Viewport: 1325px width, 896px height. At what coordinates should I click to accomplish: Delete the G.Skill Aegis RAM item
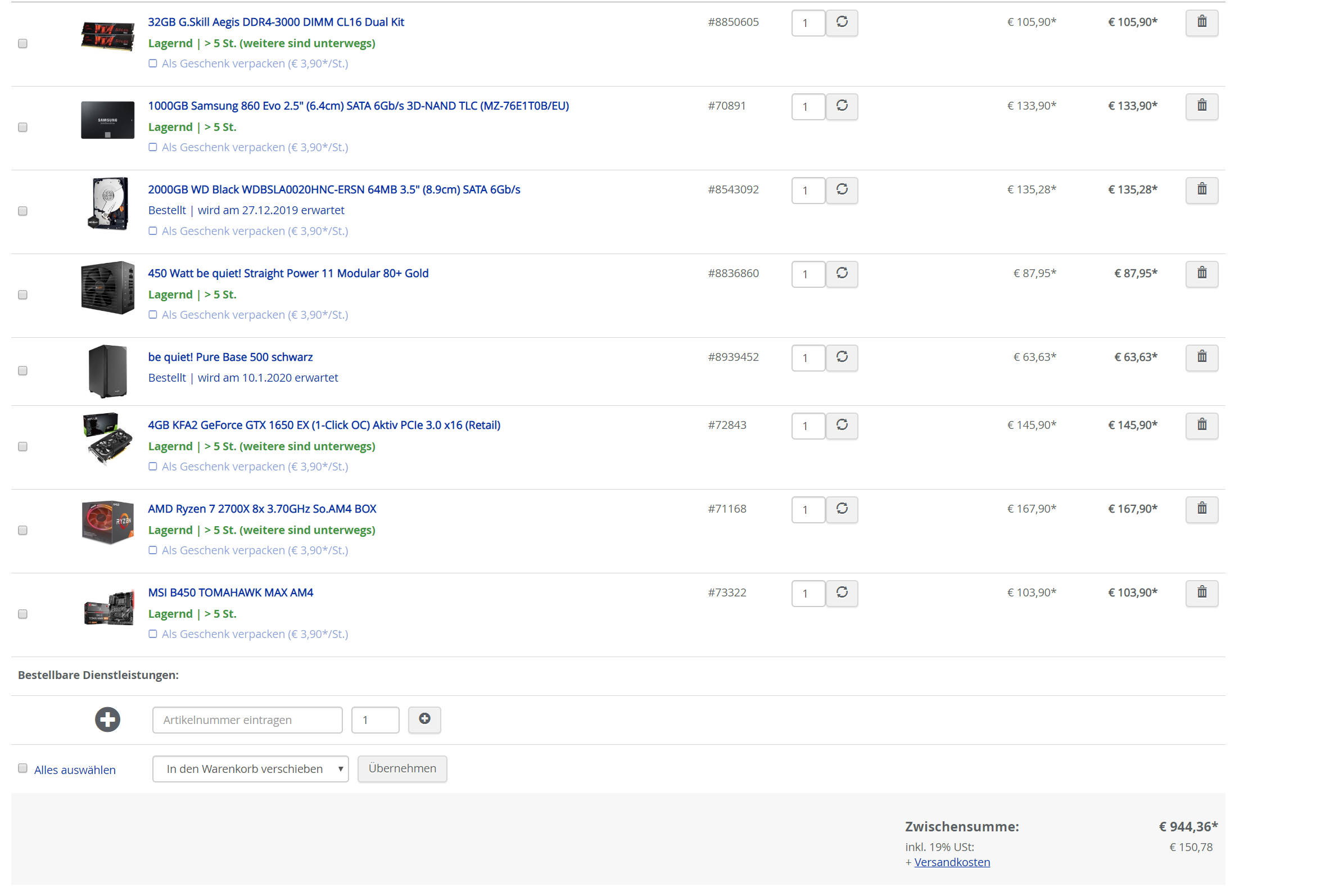tap(1201, 23)
